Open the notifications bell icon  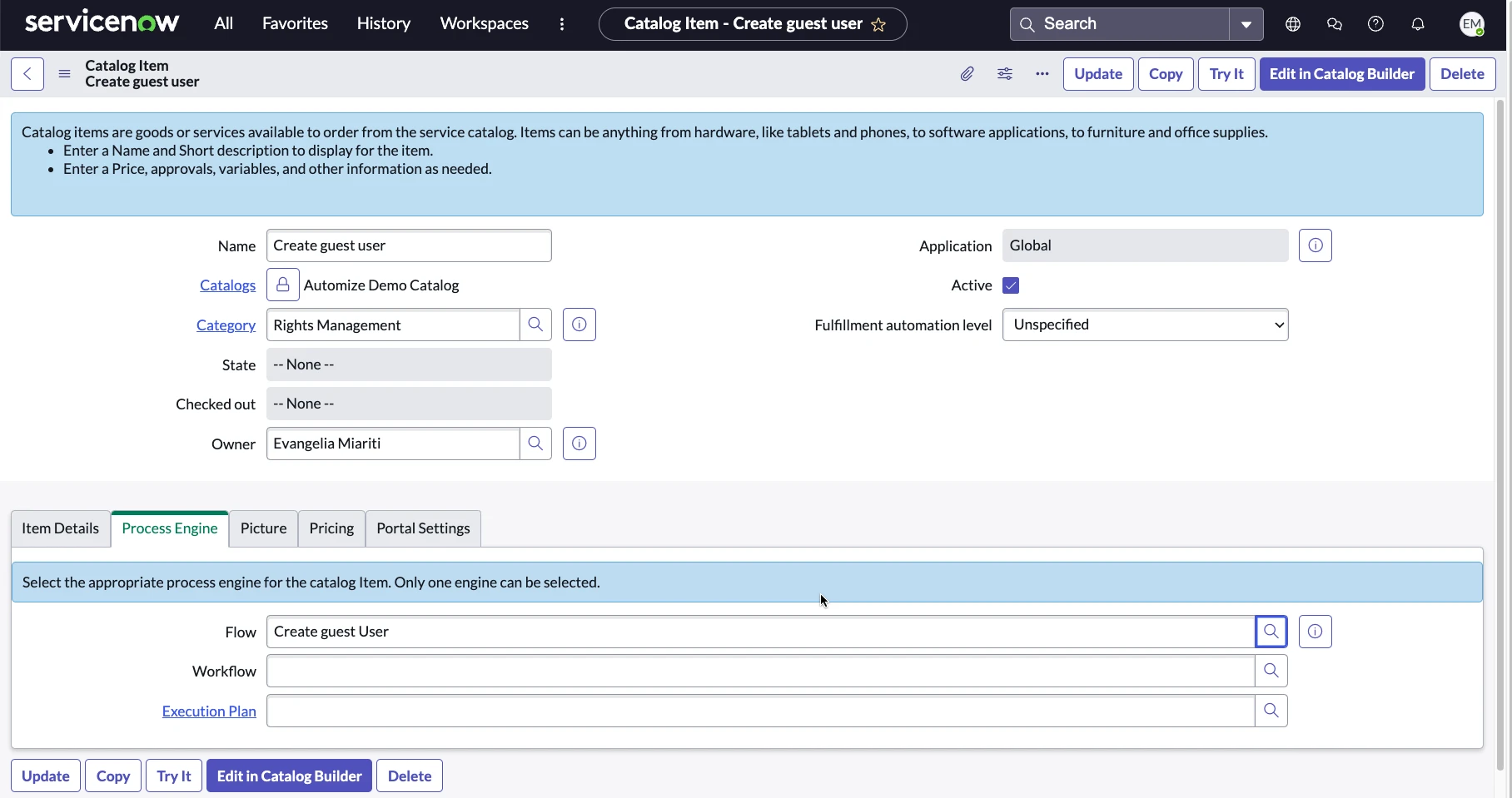pyautogui.click(x=1417, y=23)
